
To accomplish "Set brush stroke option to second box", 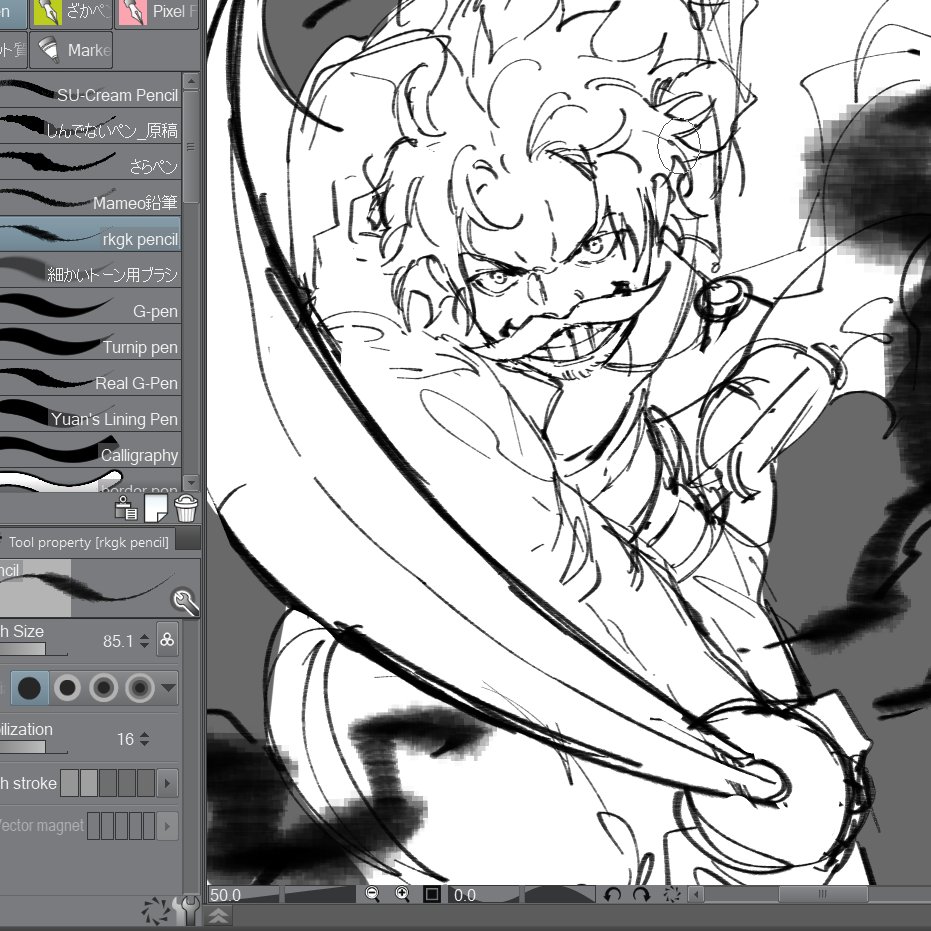I will coord(88,783).
